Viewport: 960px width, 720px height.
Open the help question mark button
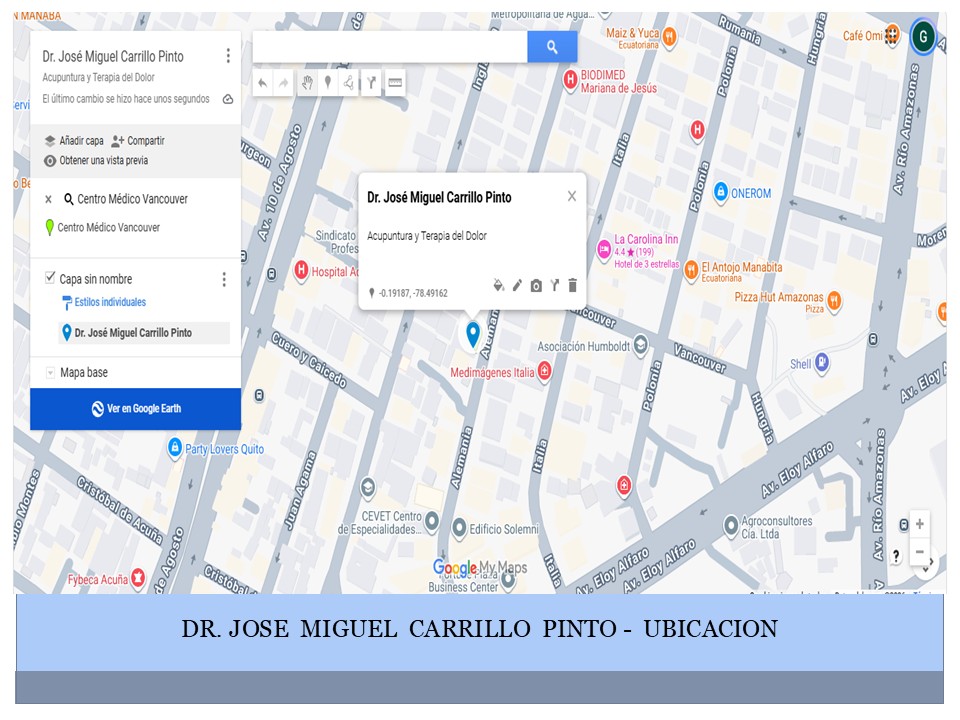tap(896, 556)
